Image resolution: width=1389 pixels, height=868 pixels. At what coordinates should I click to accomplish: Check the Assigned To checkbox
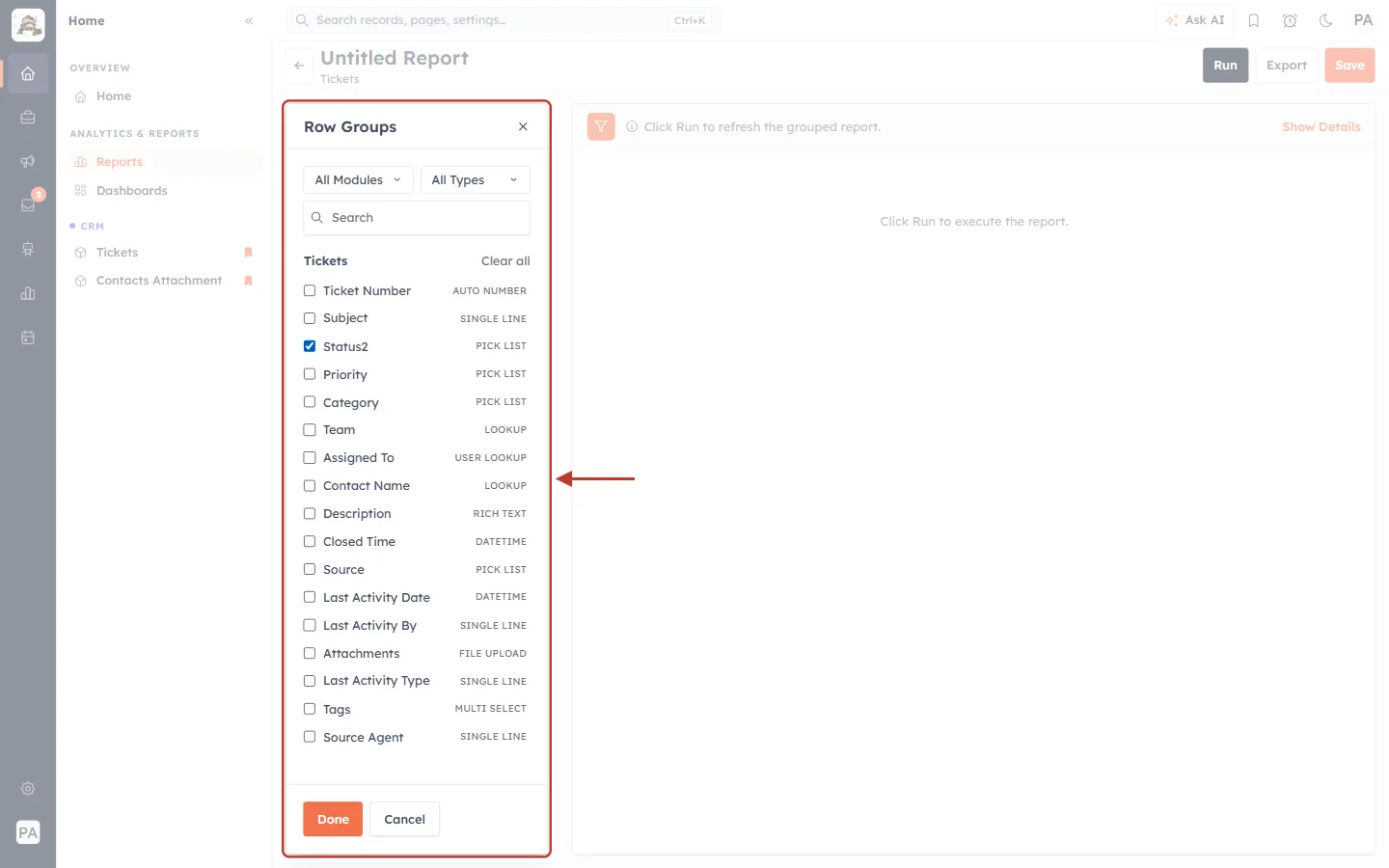coord(310,458)
